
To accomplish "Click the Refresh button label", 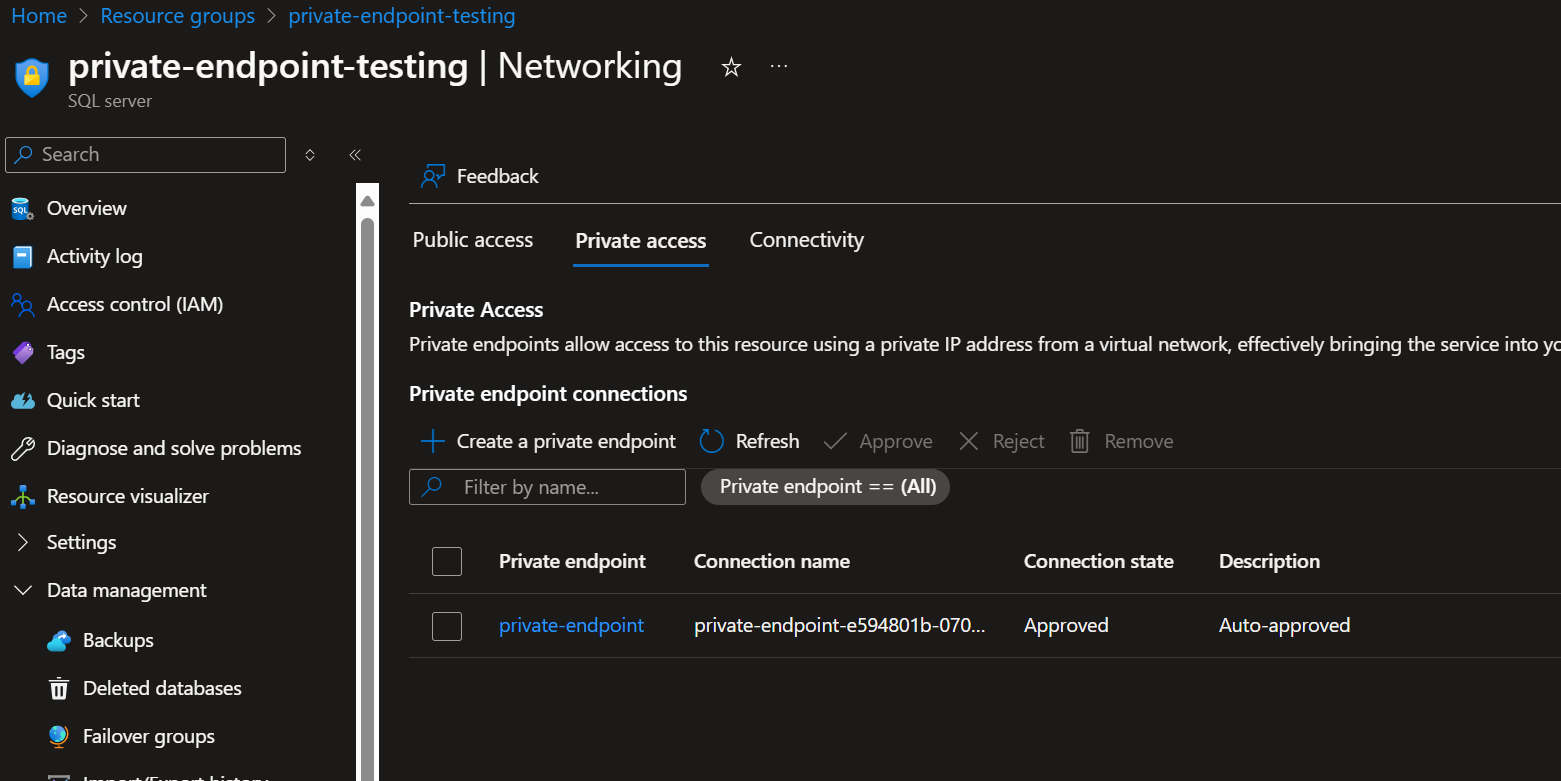I will tap(768, 441).
